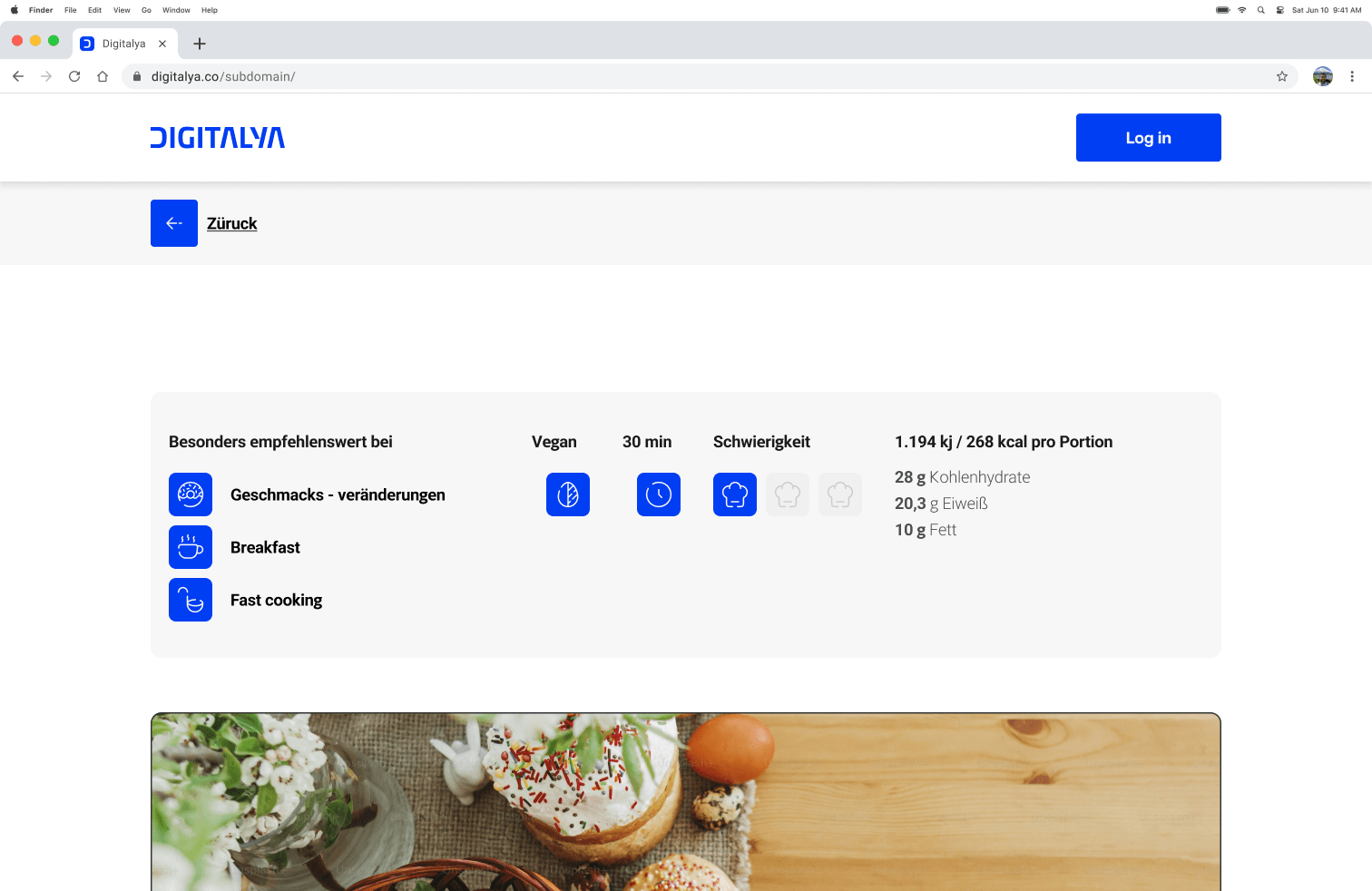This screenshot has height=891, width=1372.
Task: Open the Zürück link
Action: (231, 223)
